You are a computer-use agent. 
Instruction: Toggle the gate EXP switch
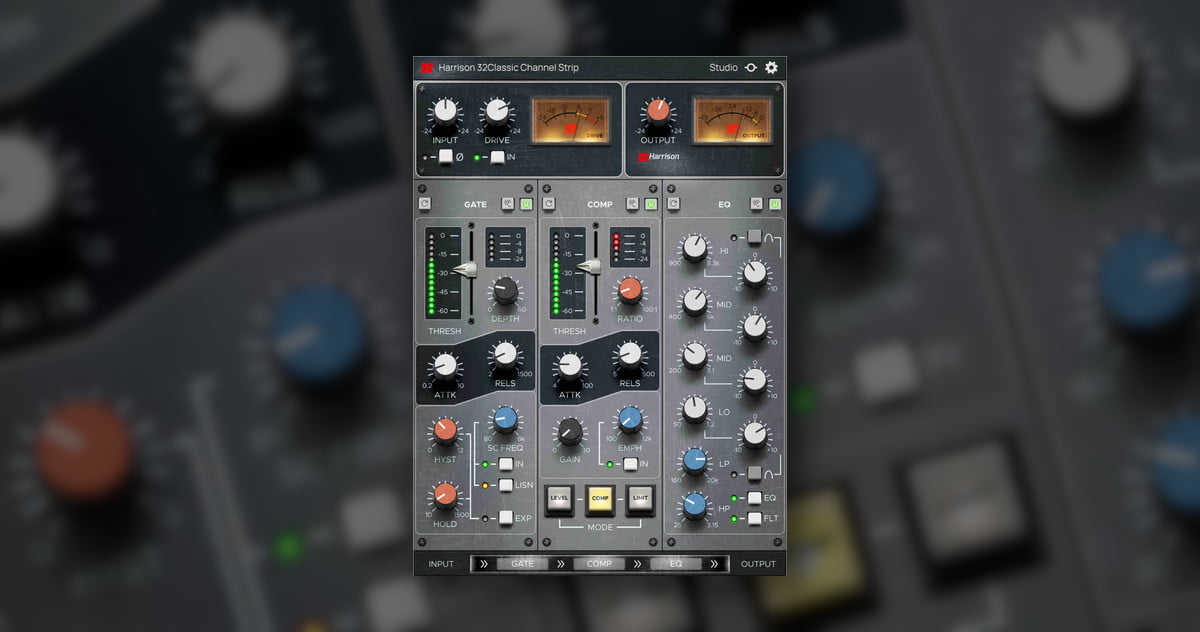point(506,518)
